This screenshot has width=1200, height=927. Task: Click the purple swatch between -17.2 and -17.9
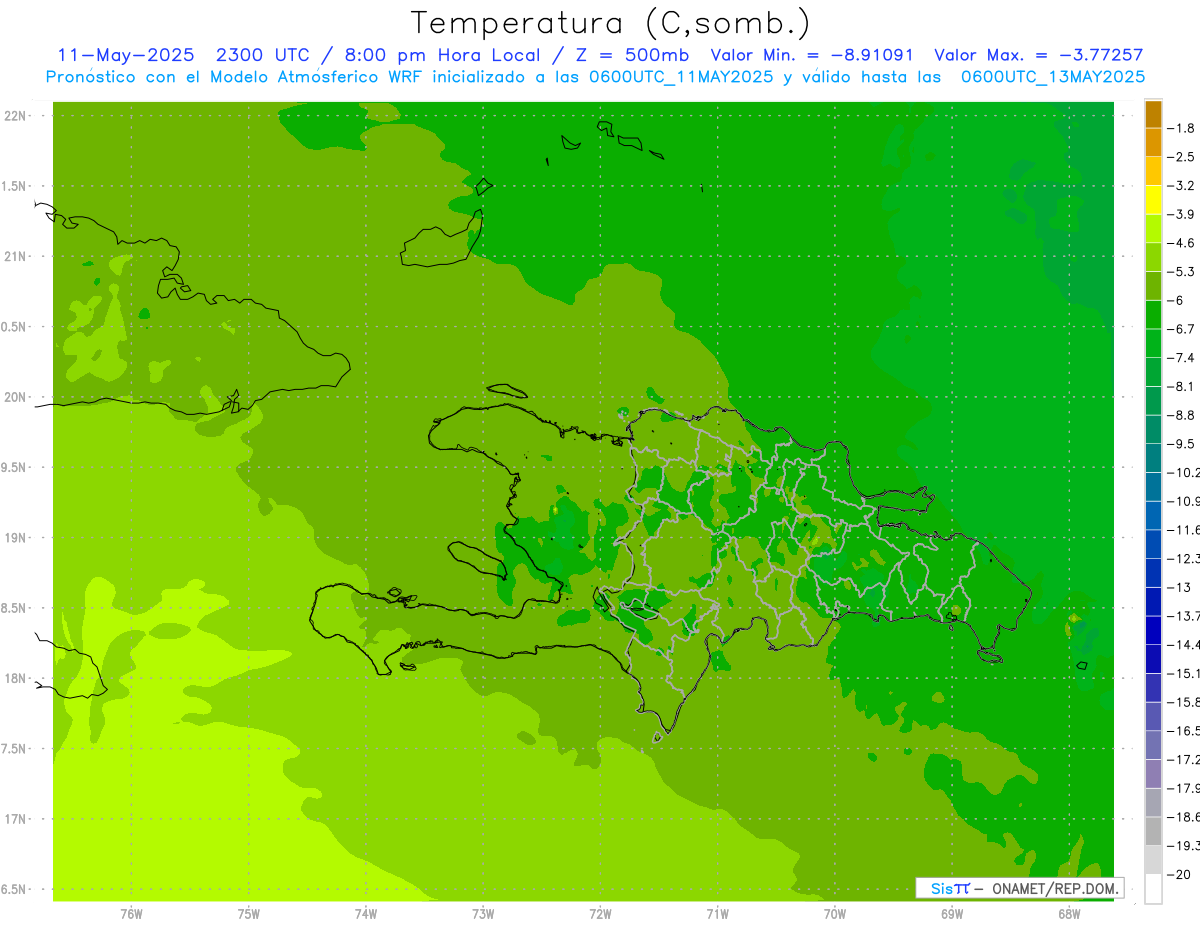1153,774
